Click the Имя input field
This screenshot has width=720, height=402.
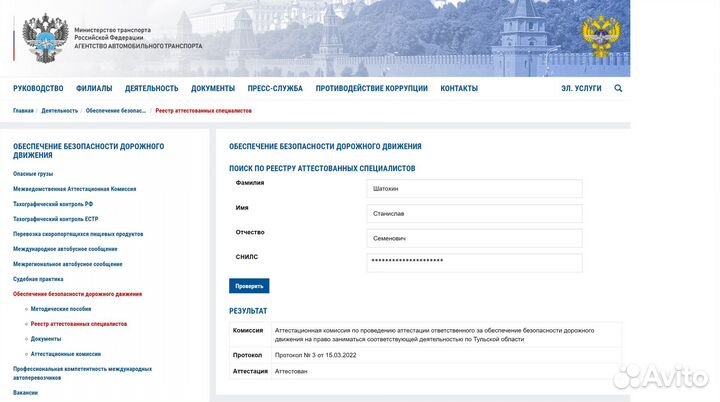click(x=474, y=214)
